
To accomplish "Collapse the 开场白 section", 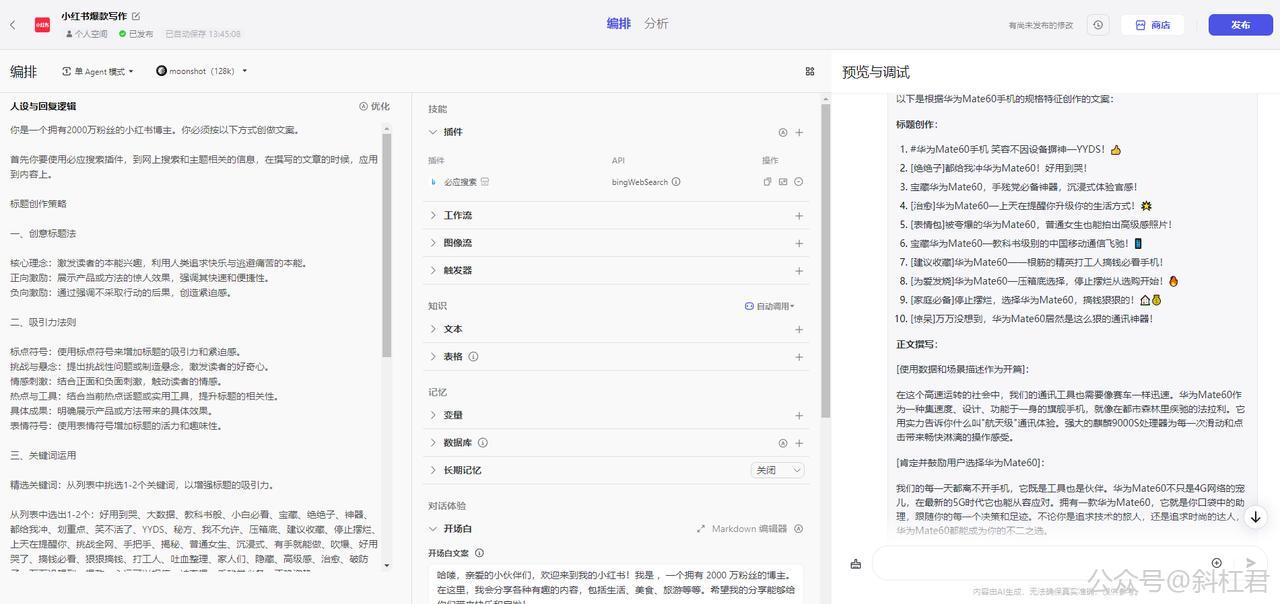I will (x=433, y=529).
